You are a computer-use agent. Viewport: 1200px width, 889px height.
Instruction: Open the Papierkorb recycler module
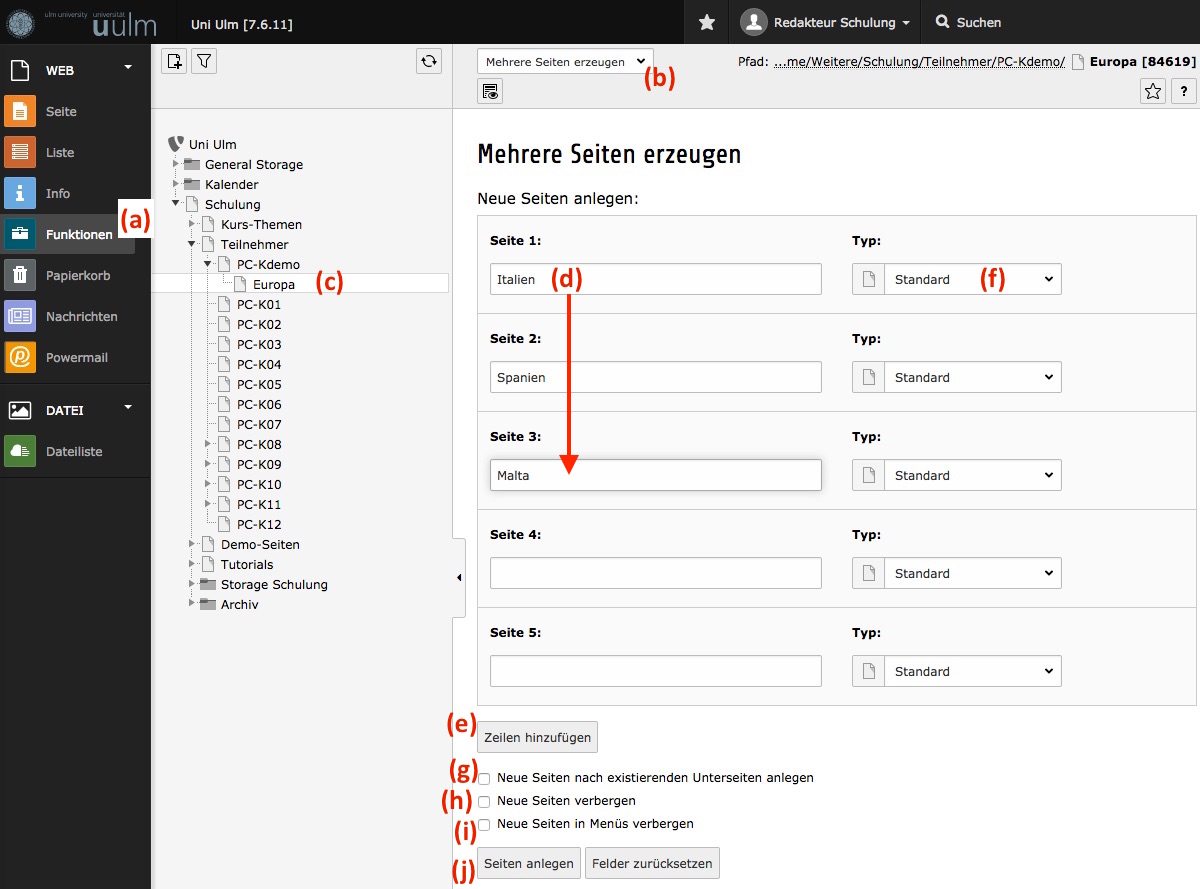coord(77,275)
